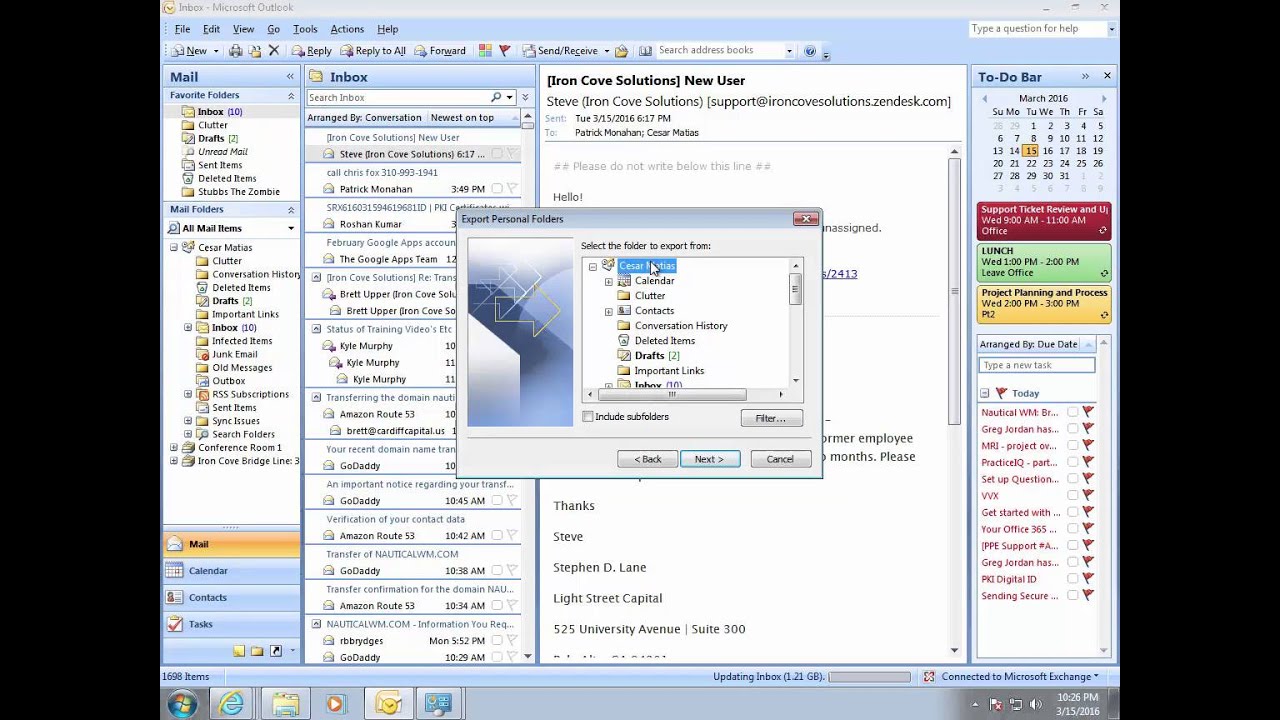Cancel the Export Personal Folders dialog
This screenshot has width=1280, height=720.
pyautogui.click(x=780, y=459)
